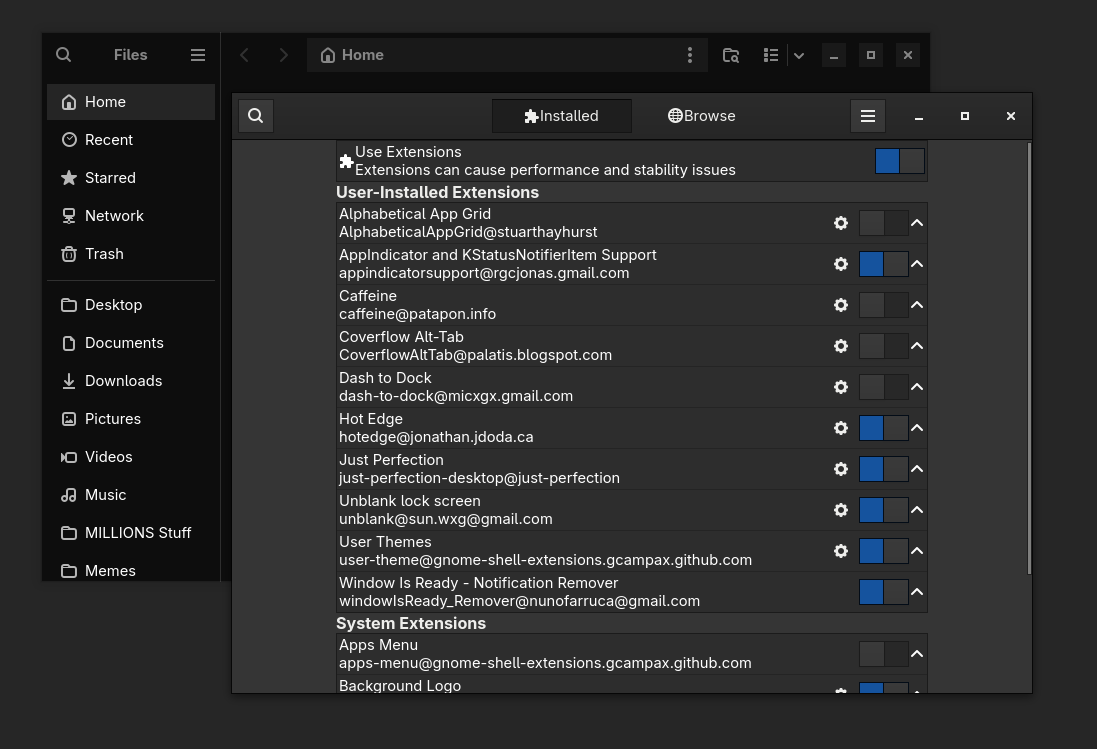Image resolution: width=1097 pixels, height=749 pixels.
Task: Open Just Perfection settings gear icon
Action: [841, 469]
